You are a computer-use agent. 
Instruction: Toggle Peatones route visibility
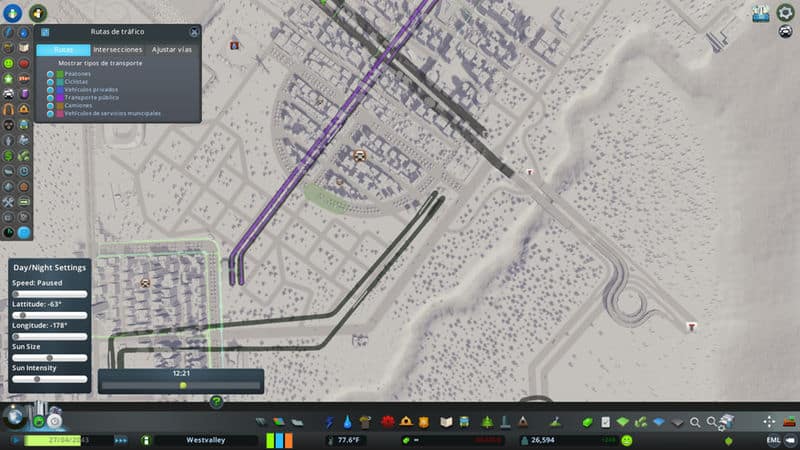point(50,73)
